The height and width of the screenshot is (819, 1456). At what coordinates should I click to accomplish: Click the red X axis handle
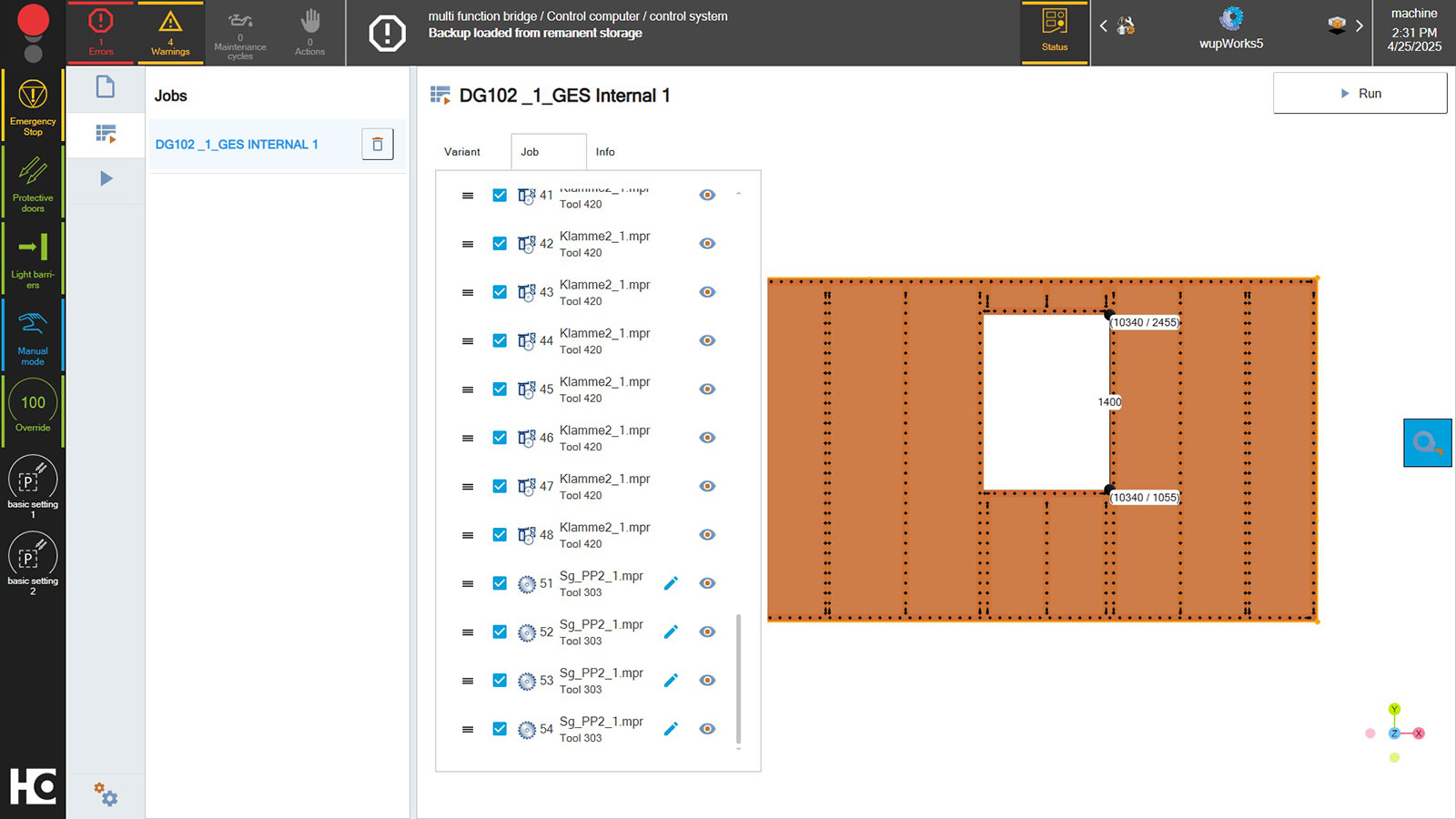point(1418,733)
